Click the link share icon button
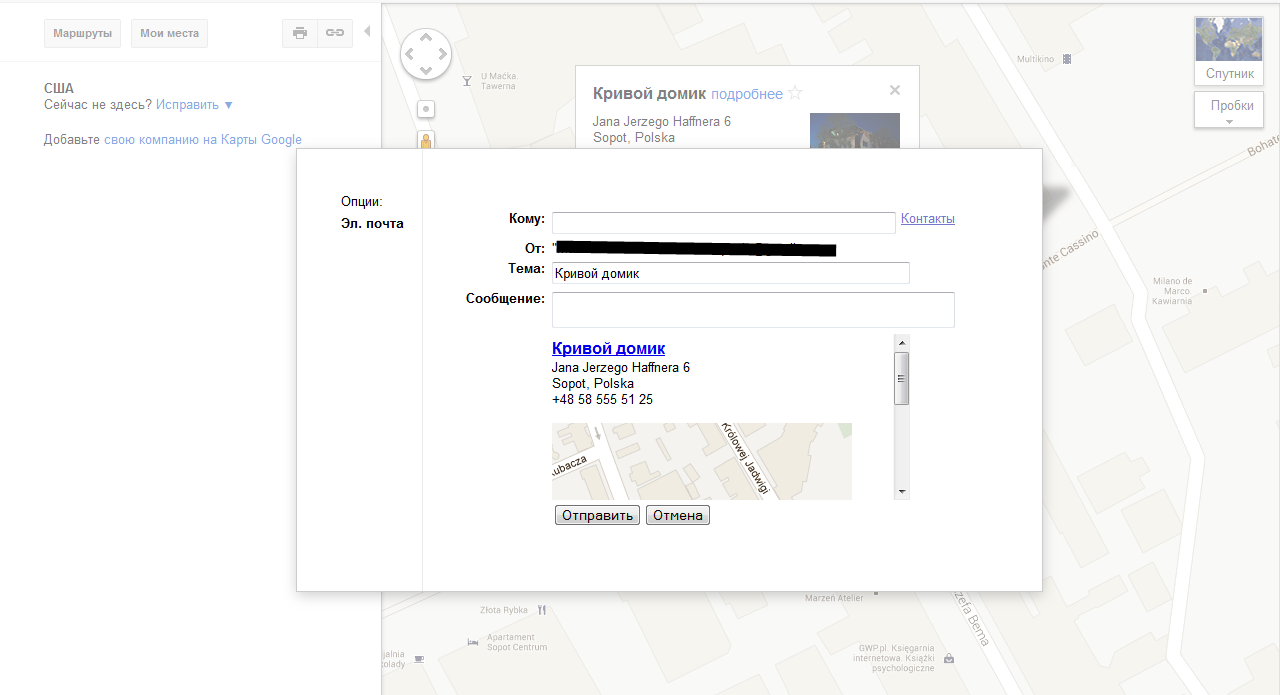 (335, 33)
